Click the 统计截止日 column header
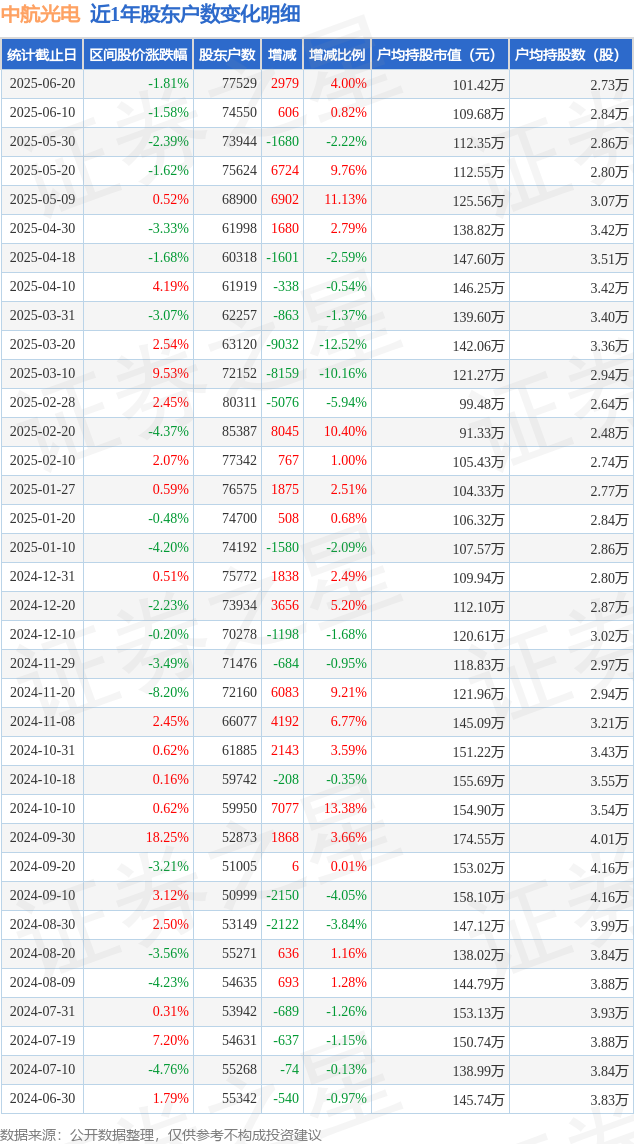The width and height of the screenshot is (634, 1144). tap(42, 55)
